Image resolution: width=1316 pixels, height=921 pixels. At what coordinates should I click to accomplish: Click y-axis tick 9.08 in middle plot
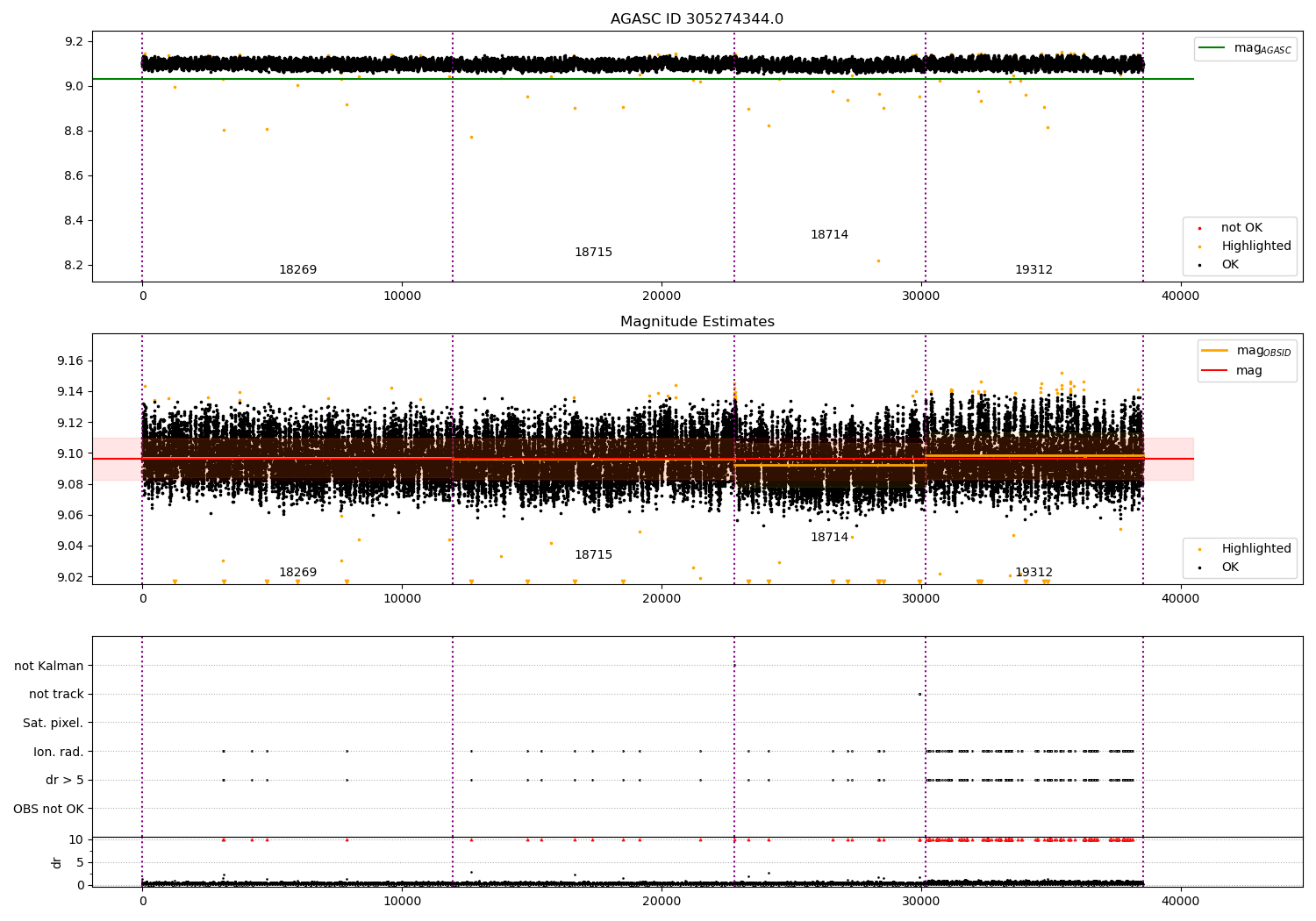(x=71, y=485)
